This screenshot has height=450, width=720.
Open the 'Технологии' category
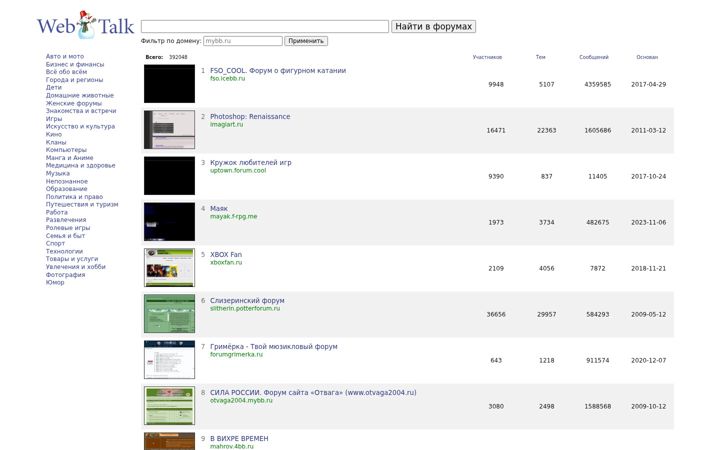click(64, 251)
